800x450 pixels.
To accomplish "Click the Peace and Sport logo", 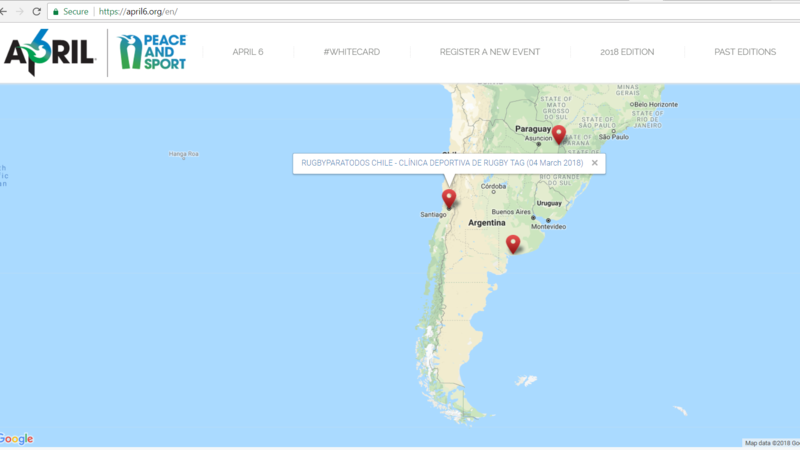I will click(152, 53).
